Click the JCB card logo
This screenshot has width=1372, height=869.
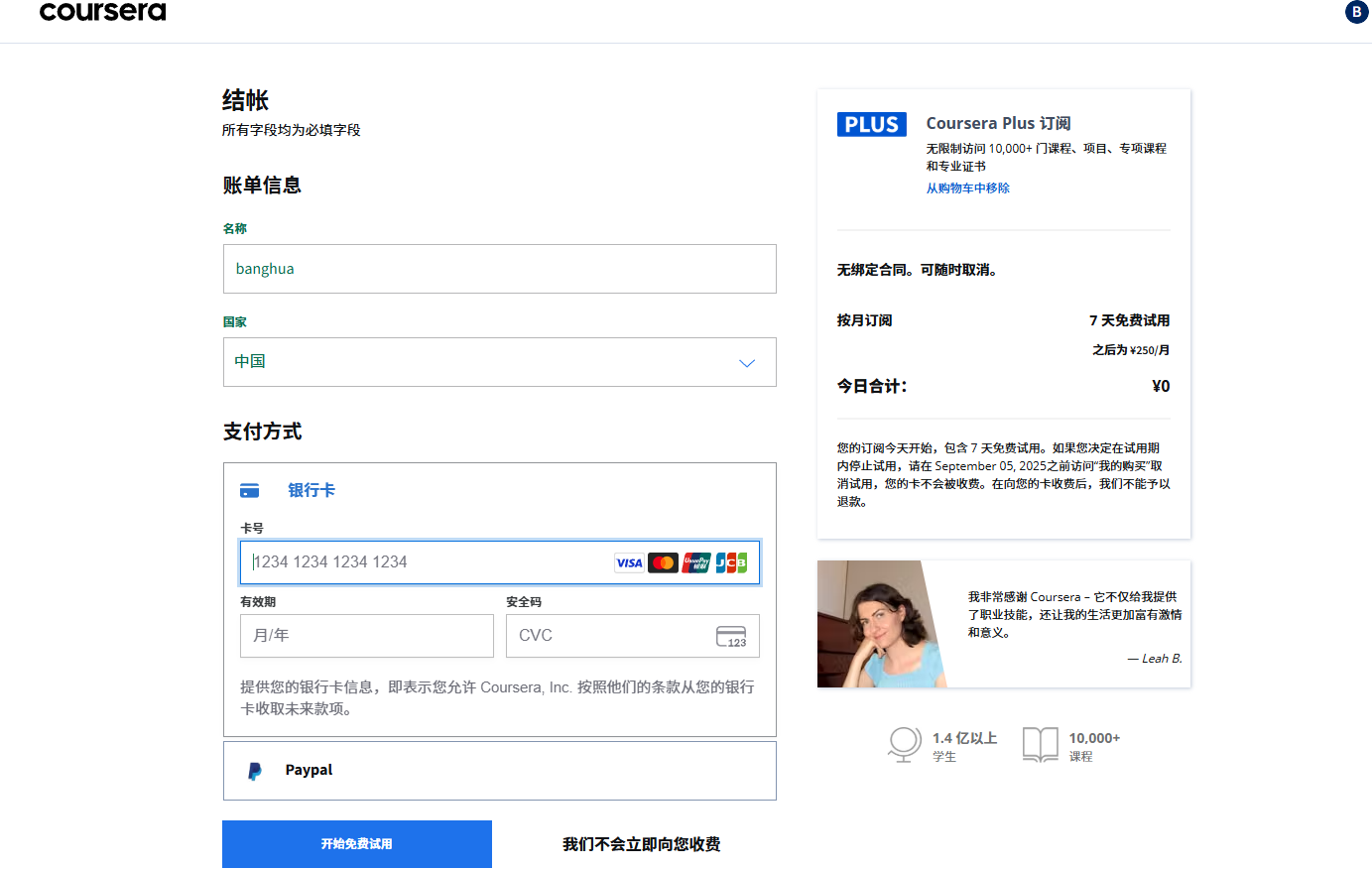coord(731,562)
